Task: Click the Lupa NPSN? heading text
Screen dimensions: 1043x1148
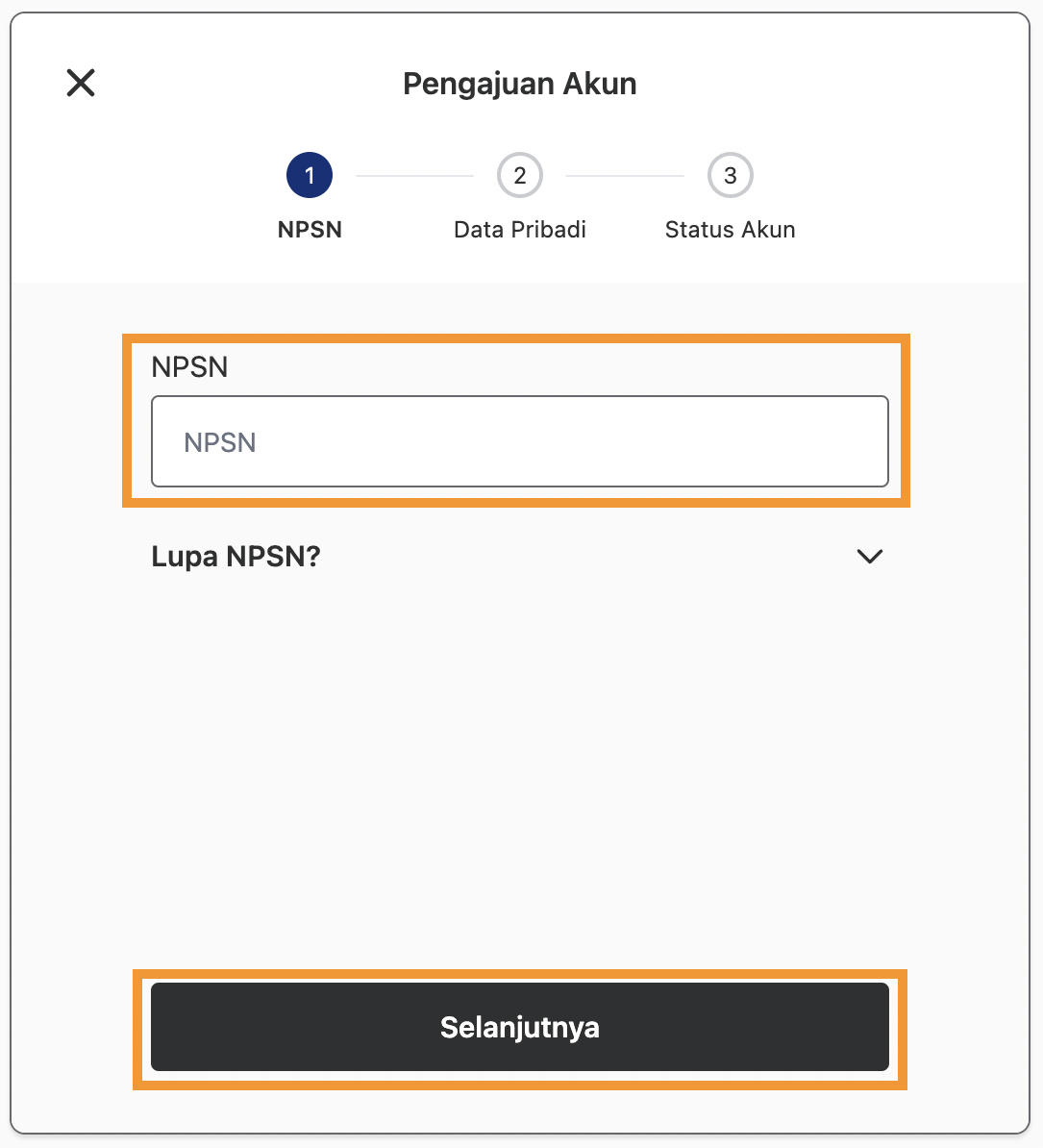Action: (x=236, y=557)
